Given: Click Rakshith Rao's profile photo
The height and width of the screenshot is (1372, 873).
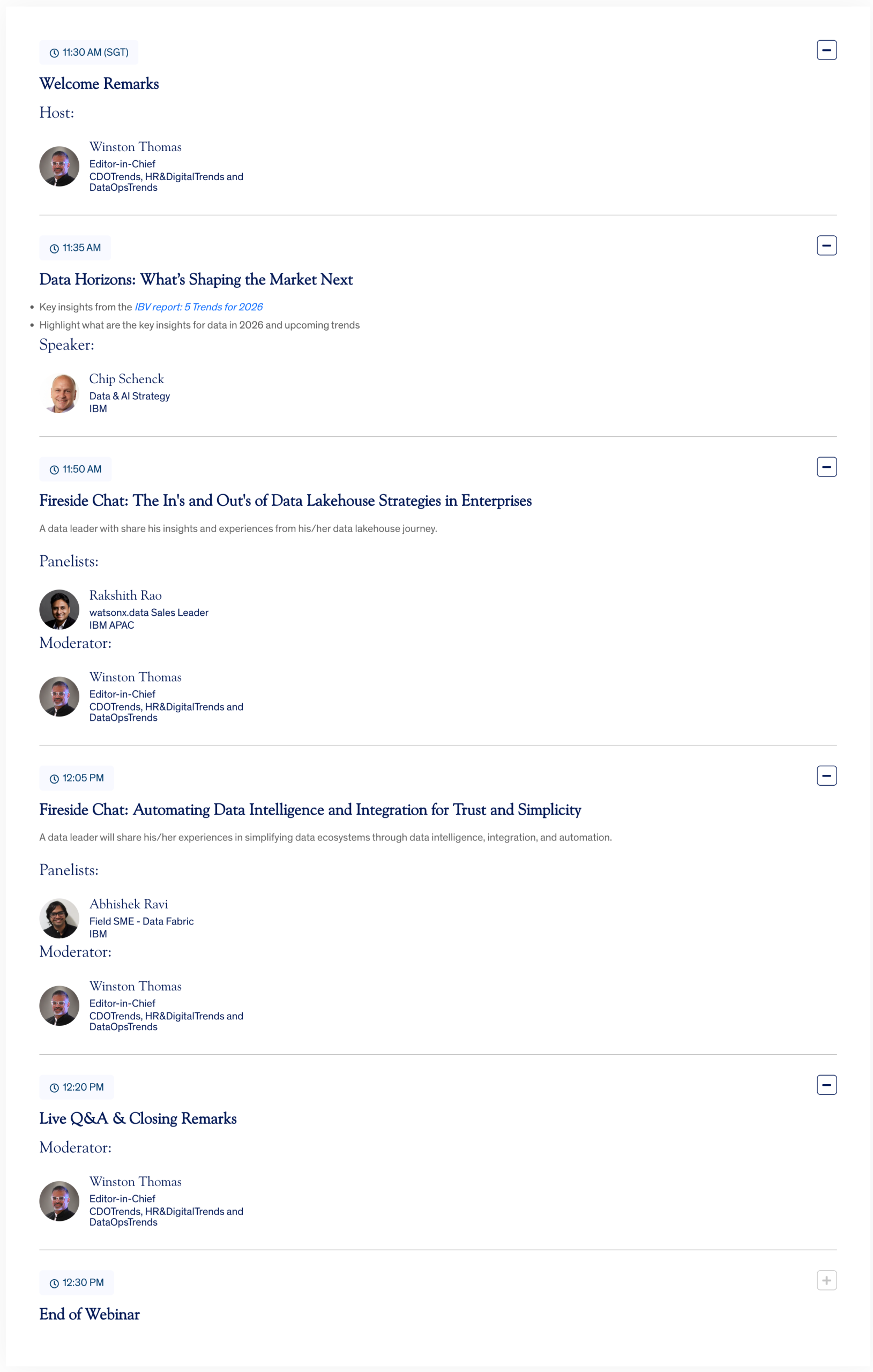Looking at the screenshot, I should [x=59, y=610].
